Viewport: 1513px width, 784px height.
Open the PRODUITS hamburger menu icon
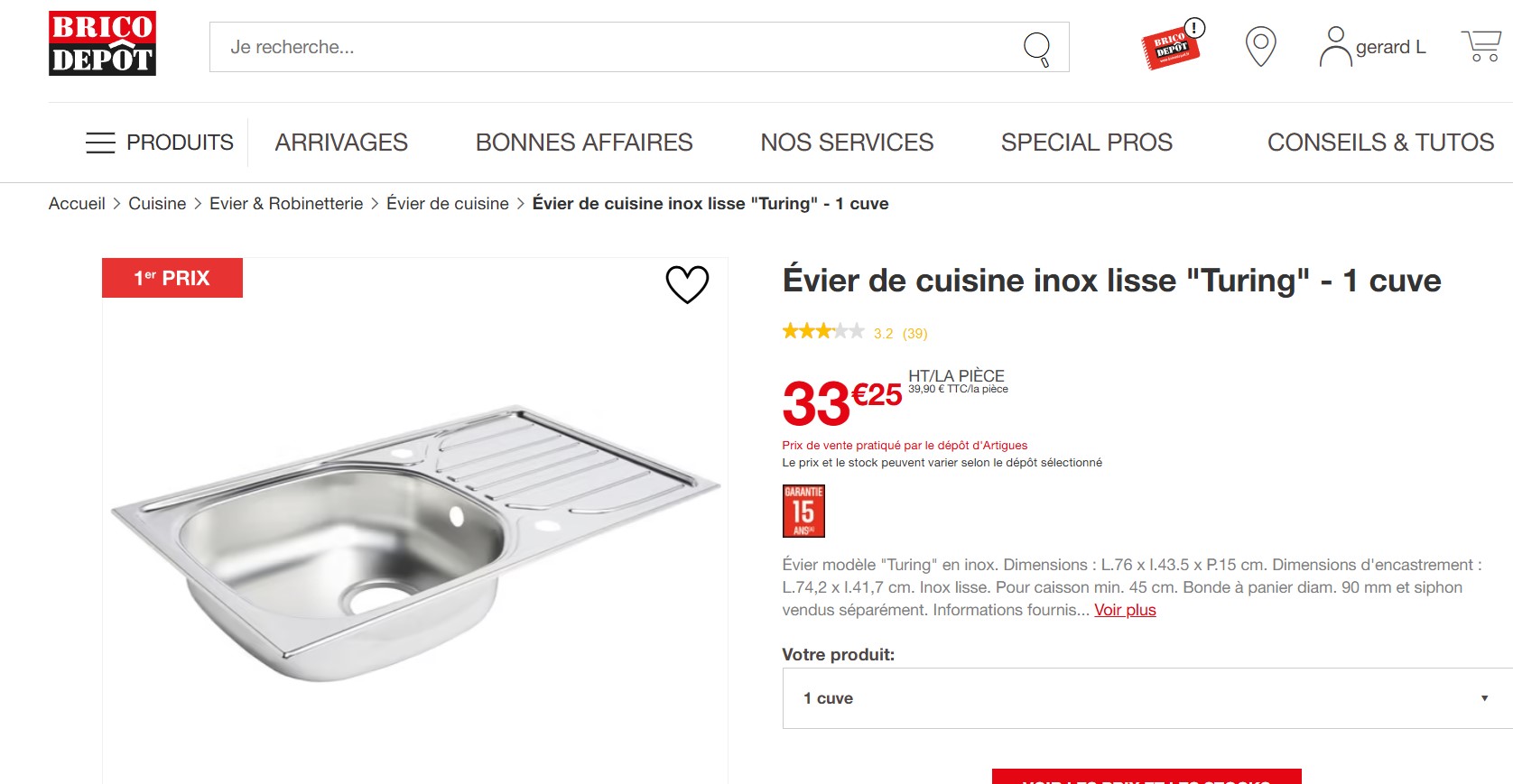tap(100, 143)
